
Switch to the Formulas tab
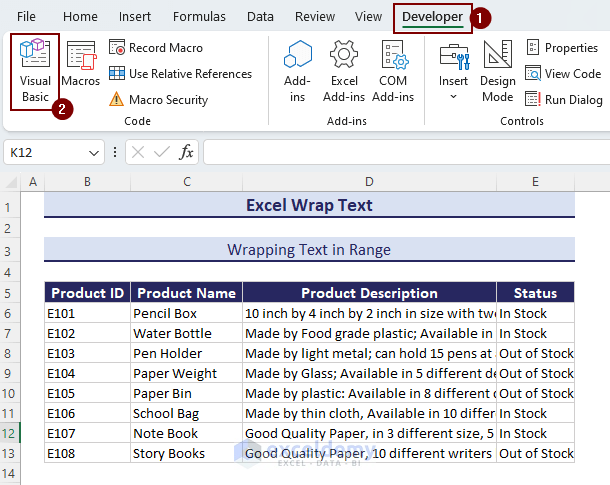(x=199, y=17)
